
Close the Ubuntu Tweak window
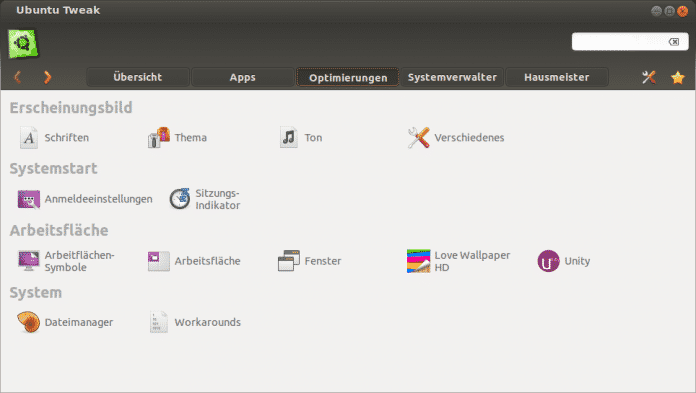[683, 11]
